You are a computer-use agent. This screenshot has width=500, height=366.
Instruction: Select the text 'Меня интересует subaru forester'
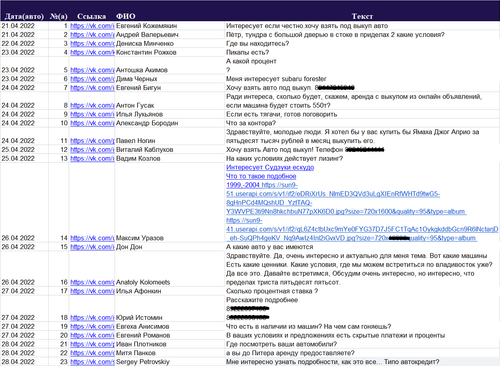coord(276,79)
